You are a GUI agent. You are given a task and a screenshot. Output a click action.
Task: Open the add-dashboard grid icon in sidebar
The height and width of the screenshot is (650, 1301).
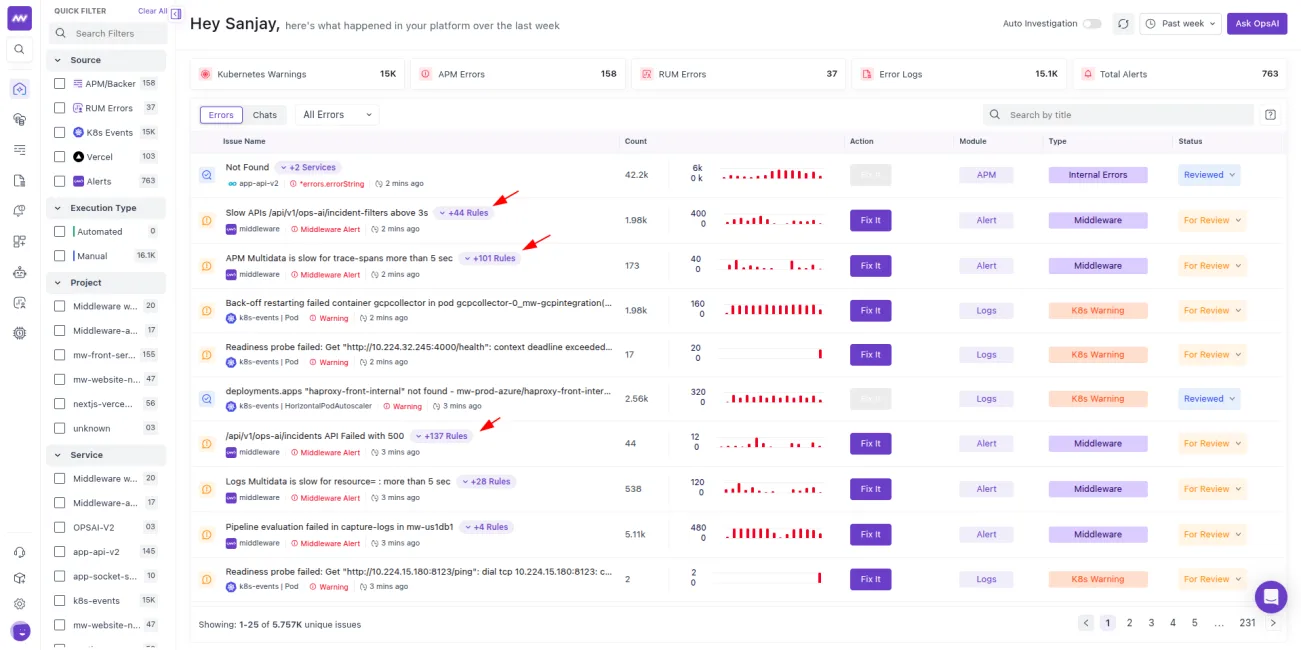20,241
